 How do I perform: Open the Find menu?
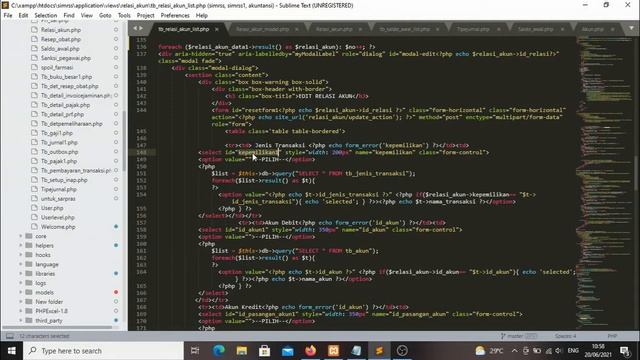69,16
